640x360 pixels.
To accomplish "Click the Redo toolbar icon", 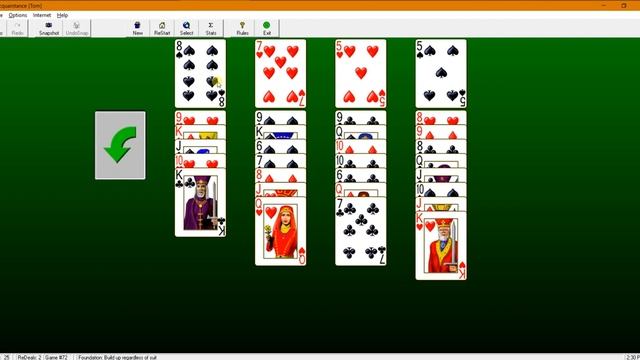I will pyautogui.click(x=17, y=28).
